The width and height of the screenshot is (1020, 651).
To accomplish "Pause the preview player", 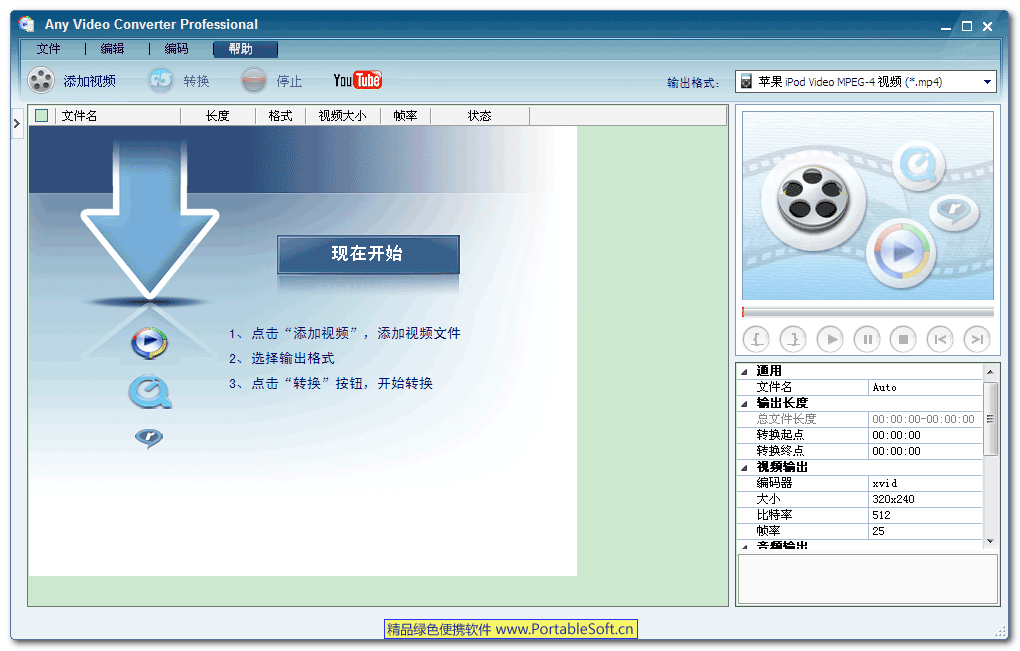I will [866, 339].
